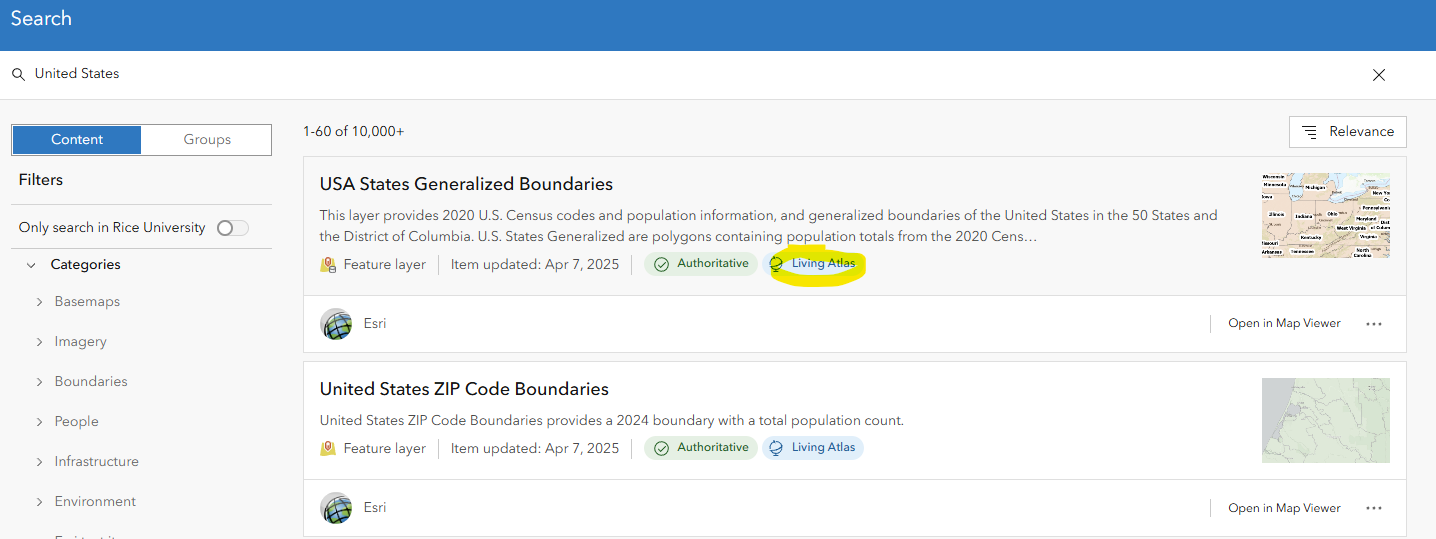Toggle Only search in Rice University
1436x539 pixels.
coord(232,228)
